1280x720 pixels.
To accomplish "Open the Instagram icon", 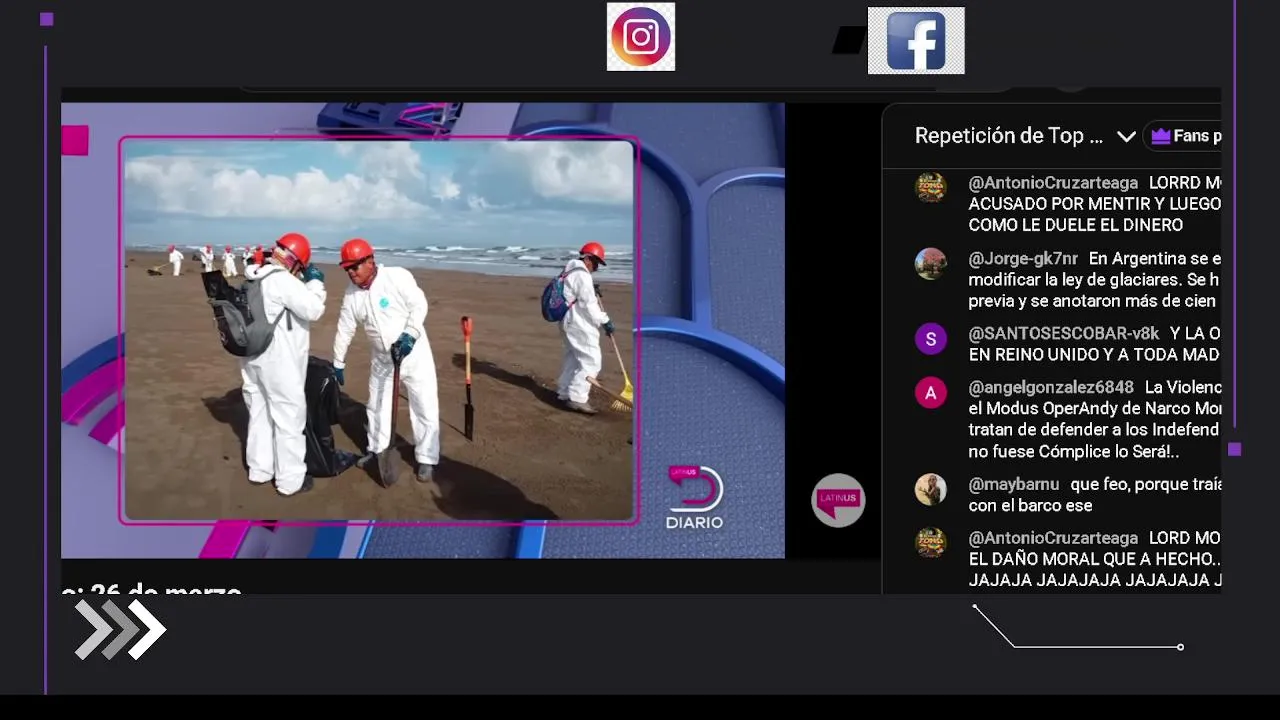I will pyautogui.click(x=641, y=37).
